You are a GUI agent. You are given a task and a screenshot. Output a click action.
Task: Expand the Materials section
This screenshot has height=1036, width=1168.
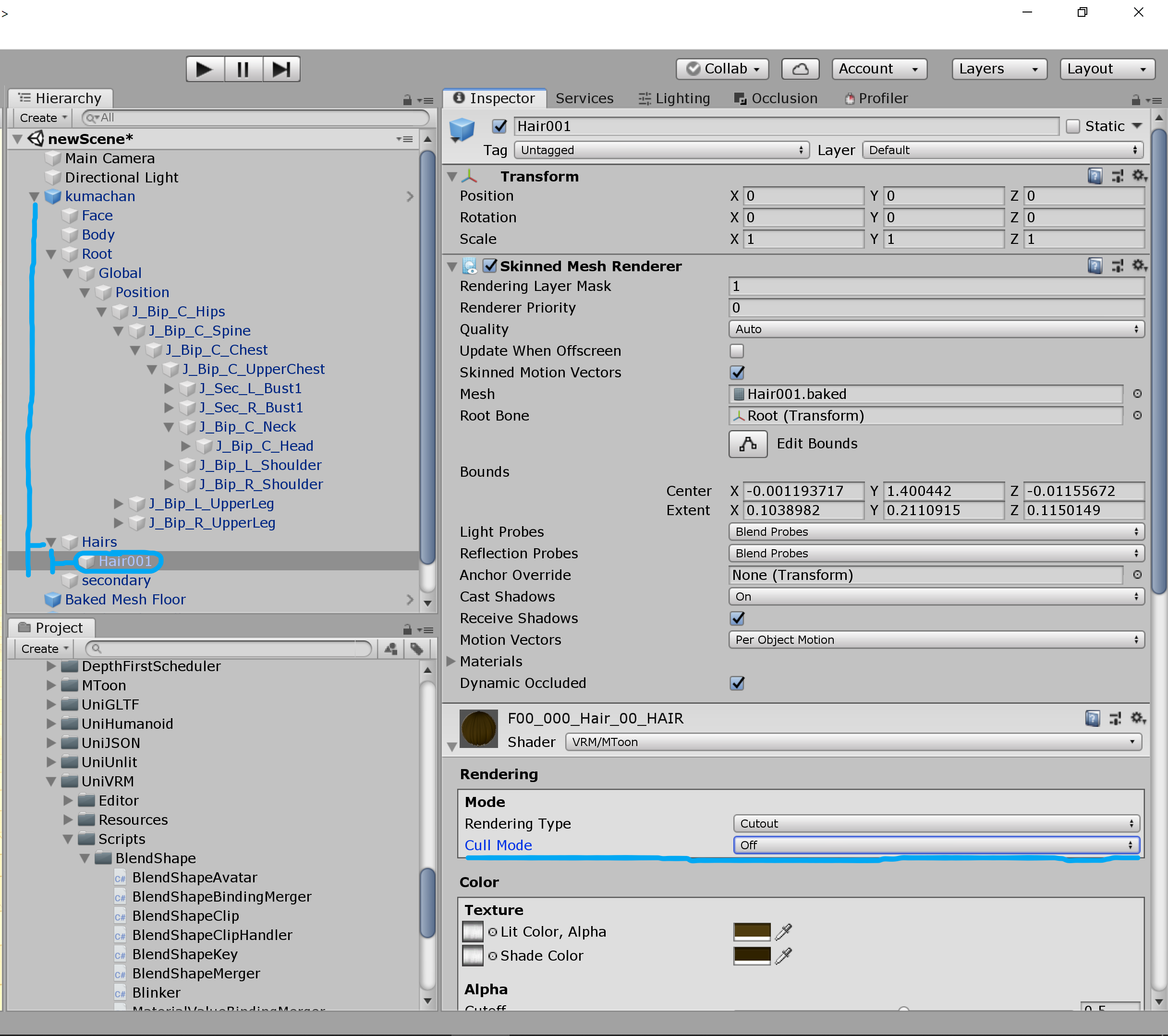[x=451, y=662]
